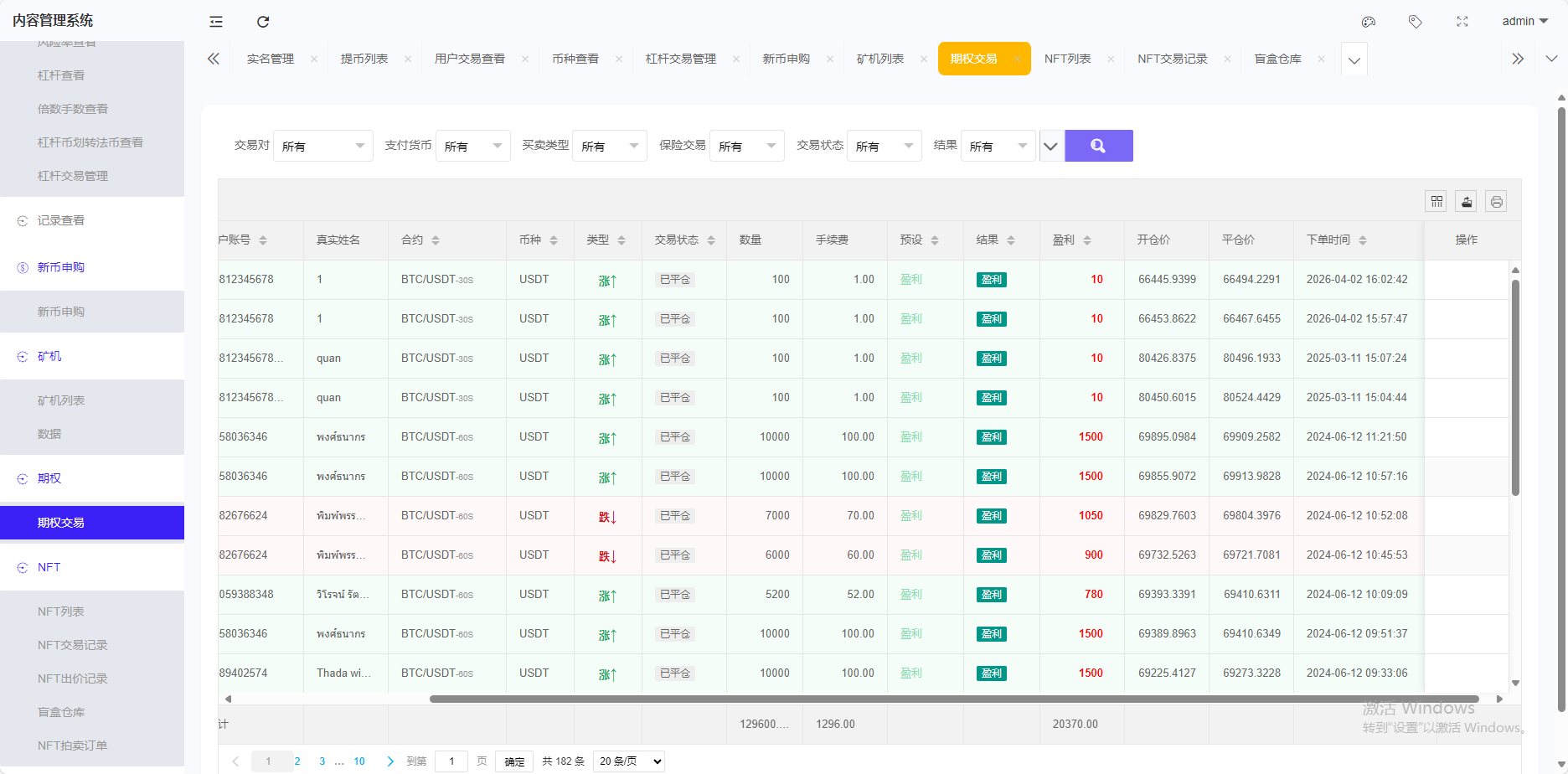Collapse the sidebar menu icon

click(216, 22)
